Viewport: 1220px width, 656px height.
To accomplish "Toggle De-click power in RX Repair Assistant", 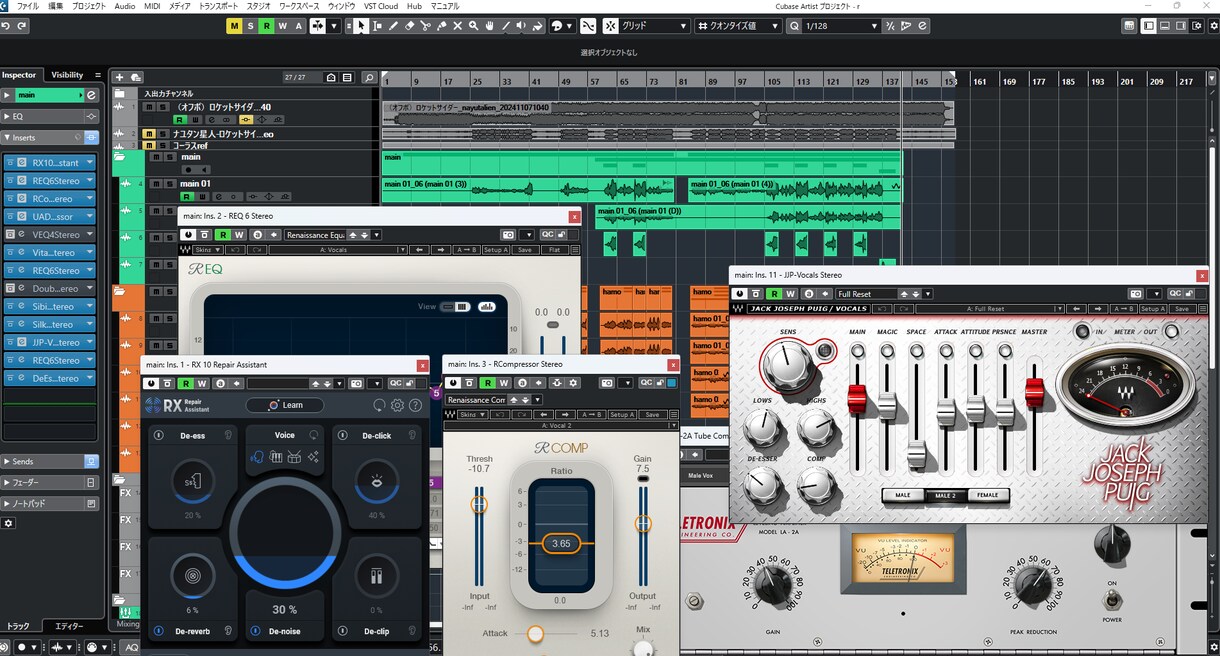I will (342, 436).
